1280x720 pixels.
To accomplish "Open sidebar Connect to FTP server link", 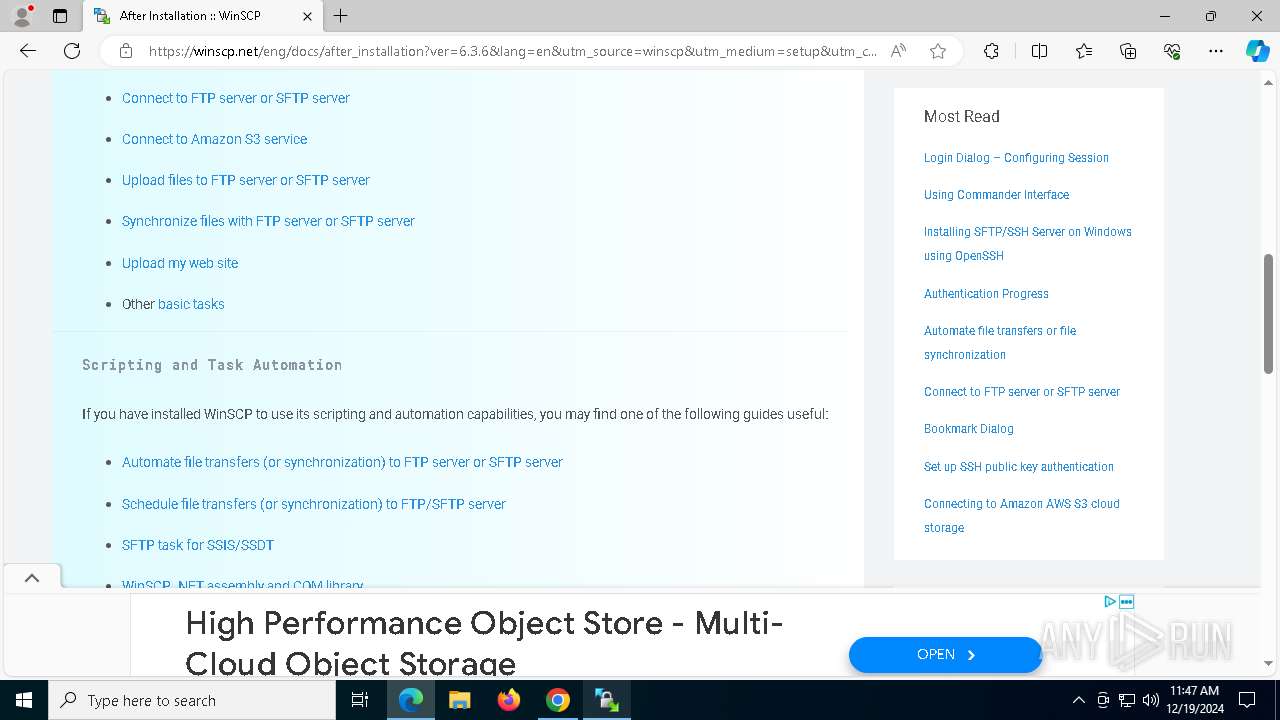I will pos(1022,392).
